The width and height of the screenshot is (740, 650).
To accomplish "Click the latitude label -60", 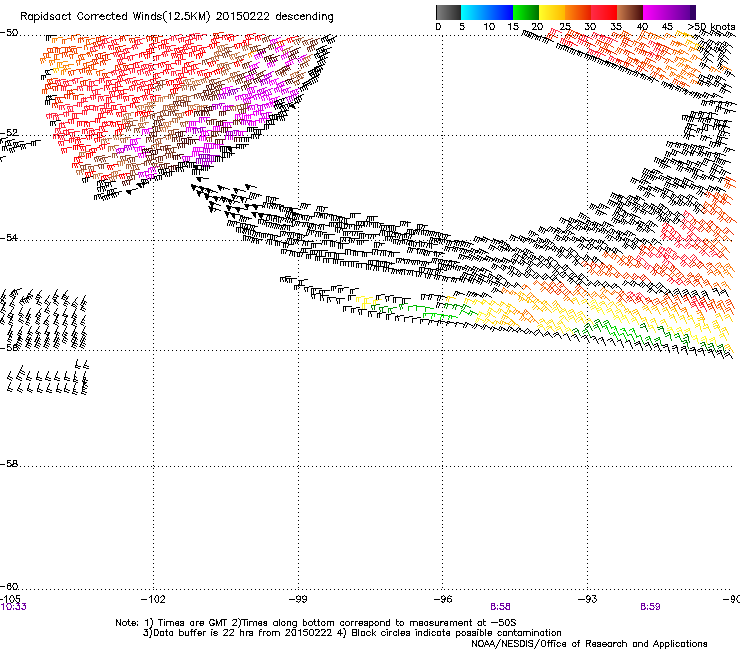I will pyautogui.click(x=9, y=586).
